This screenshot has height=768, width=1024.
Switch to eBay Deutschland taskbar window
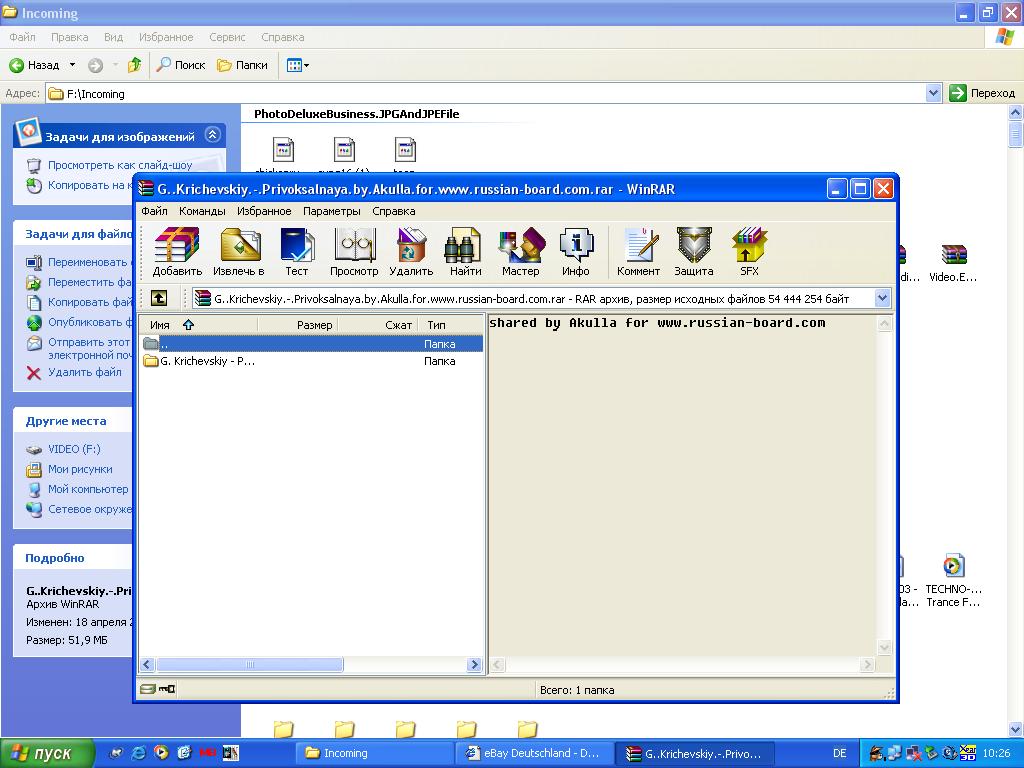tap(535, 754)
